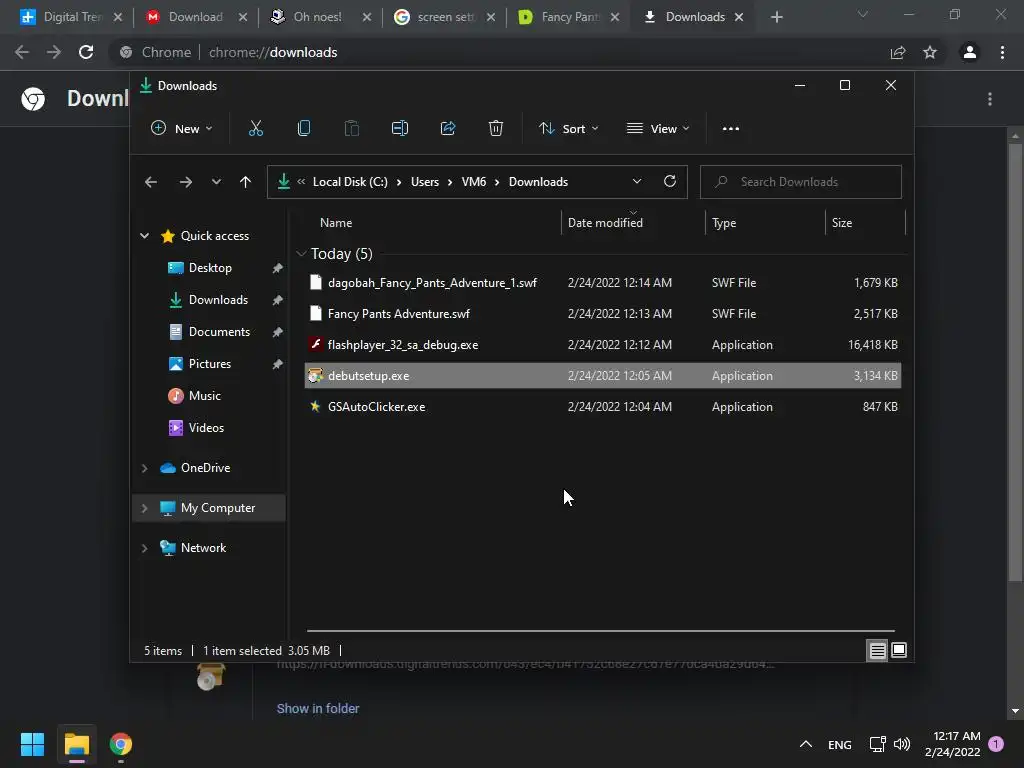Image resolution: width=1024 pixels, height=768 pixels.
Task: Click the taskbar clock 12:17 AM
Action: [x=956, y=736]
